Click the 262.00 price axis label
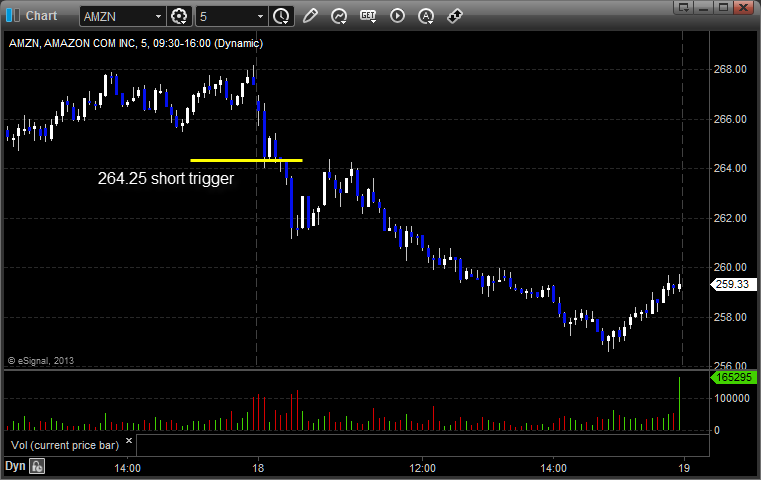The width and height of the screenshot is (761, 480). click(730, 218)
